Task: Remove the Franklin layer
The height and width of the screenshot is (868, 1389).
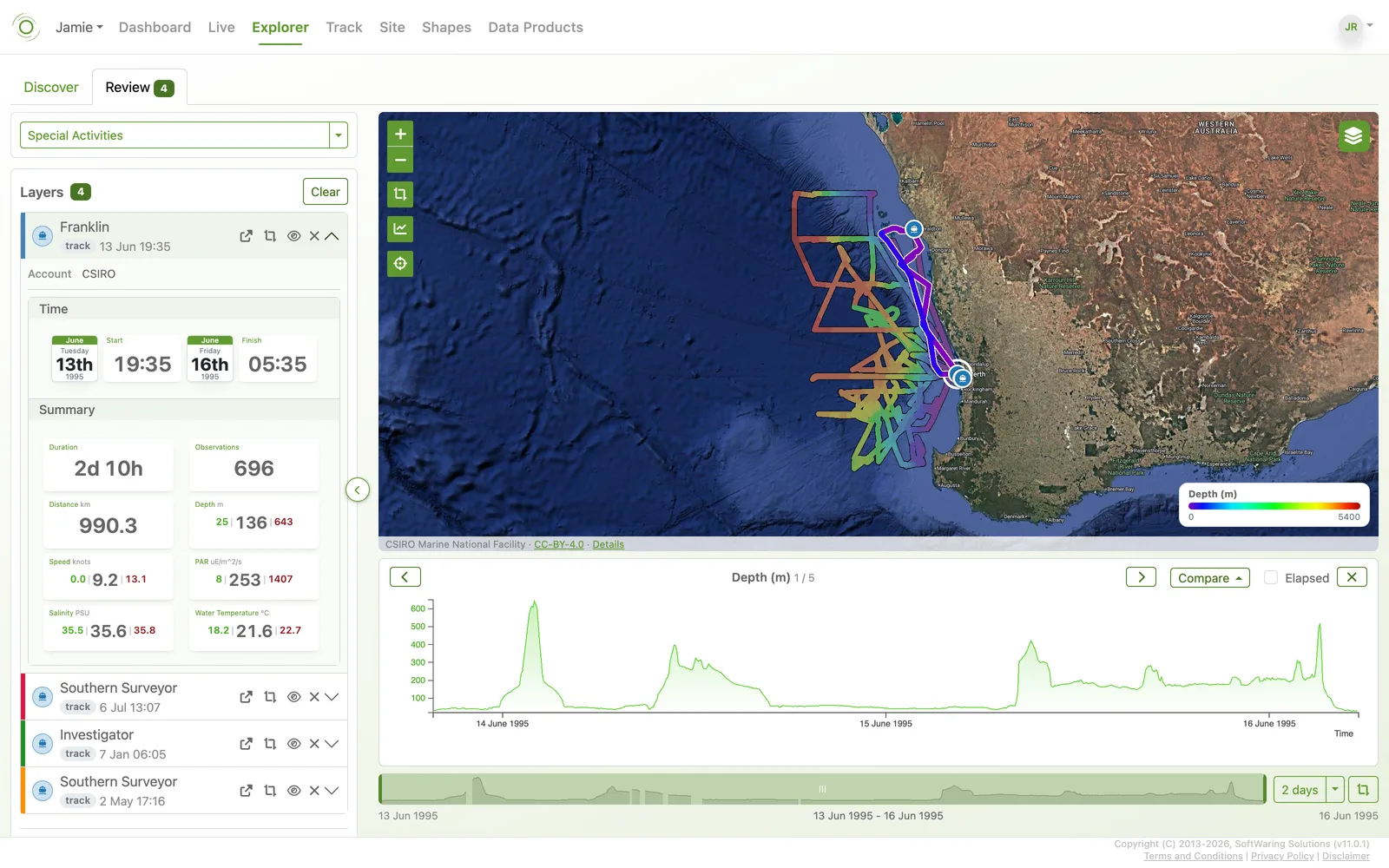Action: point(314,236)
